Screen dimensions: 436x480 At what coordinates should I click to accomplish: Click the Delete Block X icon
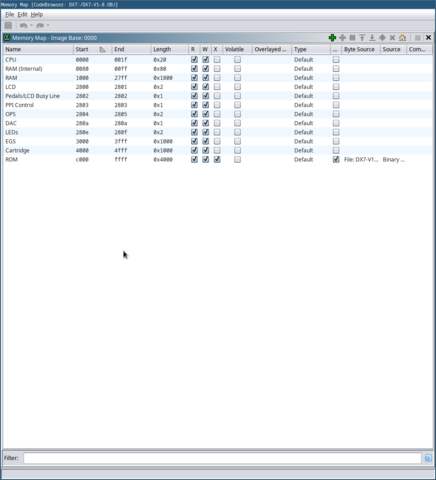[392, 38]
